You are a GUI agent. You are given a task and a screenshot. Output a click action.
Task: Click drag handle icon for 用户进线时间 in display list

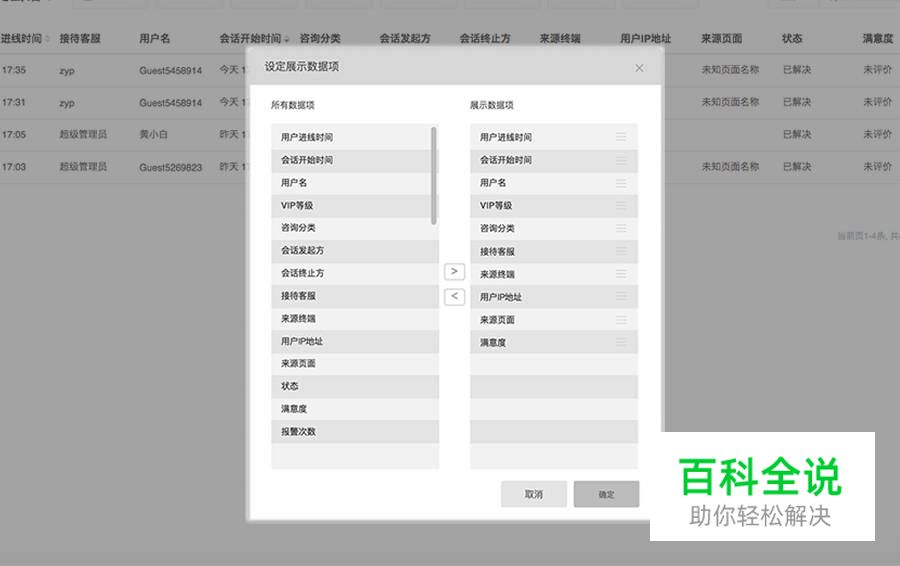(621, 137)
